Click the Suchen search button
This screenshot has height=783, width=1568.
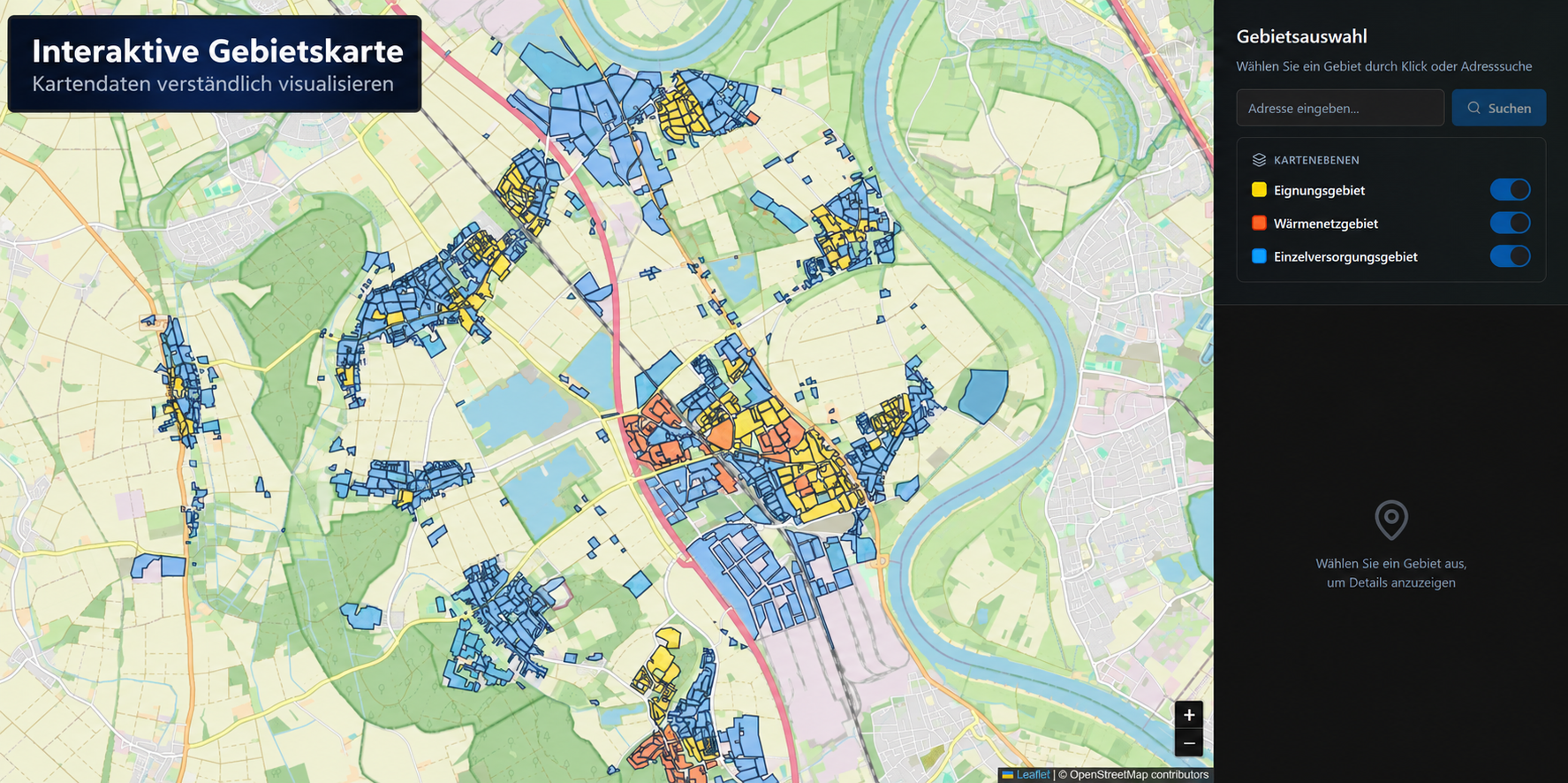coord(1499,108)
